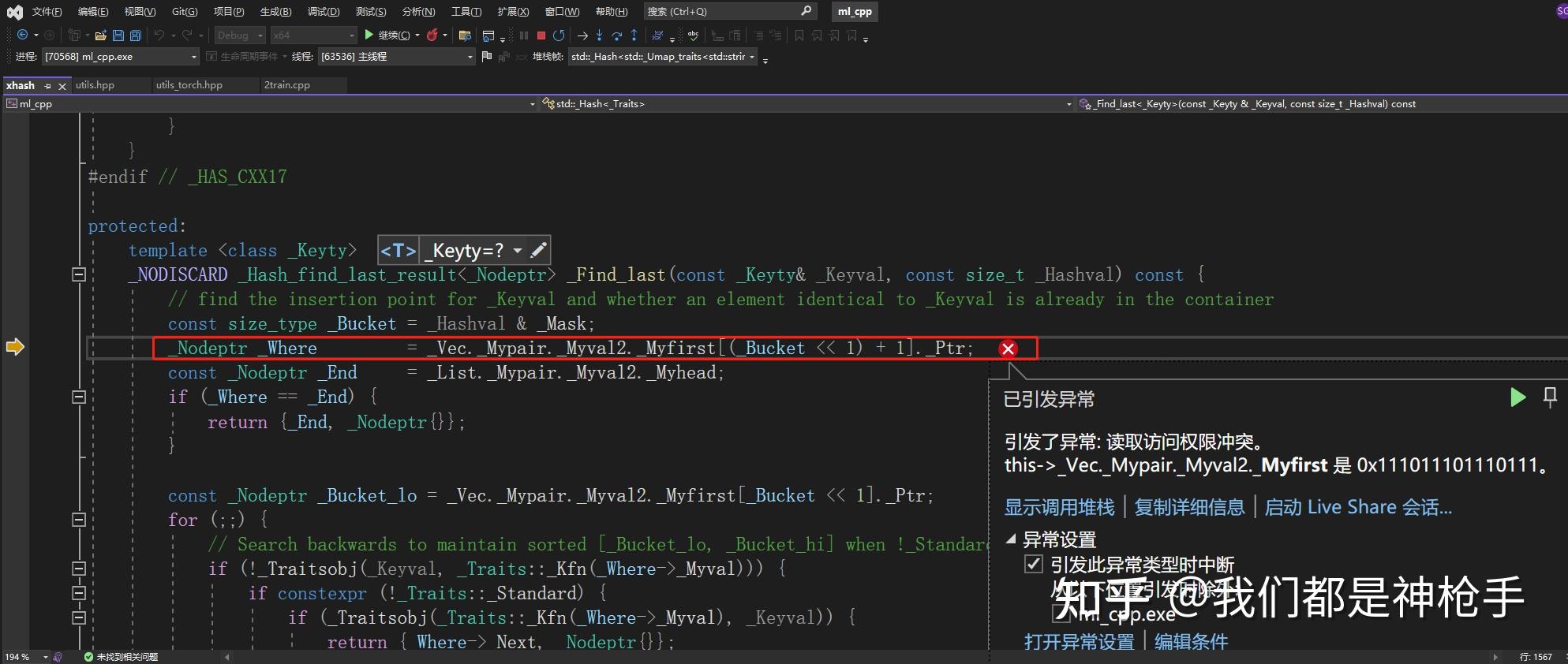Toggle the ml_cpp.exe exception checkbox
The width and height of the screenshot is (1568, 664).
[1061, 613]
